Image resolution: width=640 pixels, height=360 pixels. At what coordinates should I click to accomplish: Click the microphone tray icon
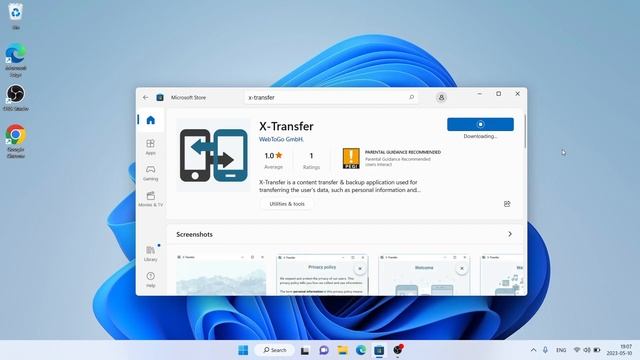545,350
